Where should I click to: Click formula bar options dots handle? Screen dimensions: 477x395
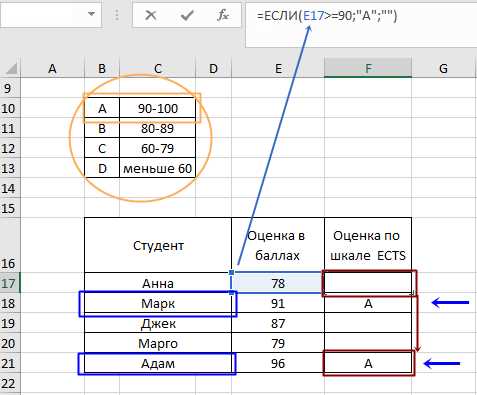117,15
